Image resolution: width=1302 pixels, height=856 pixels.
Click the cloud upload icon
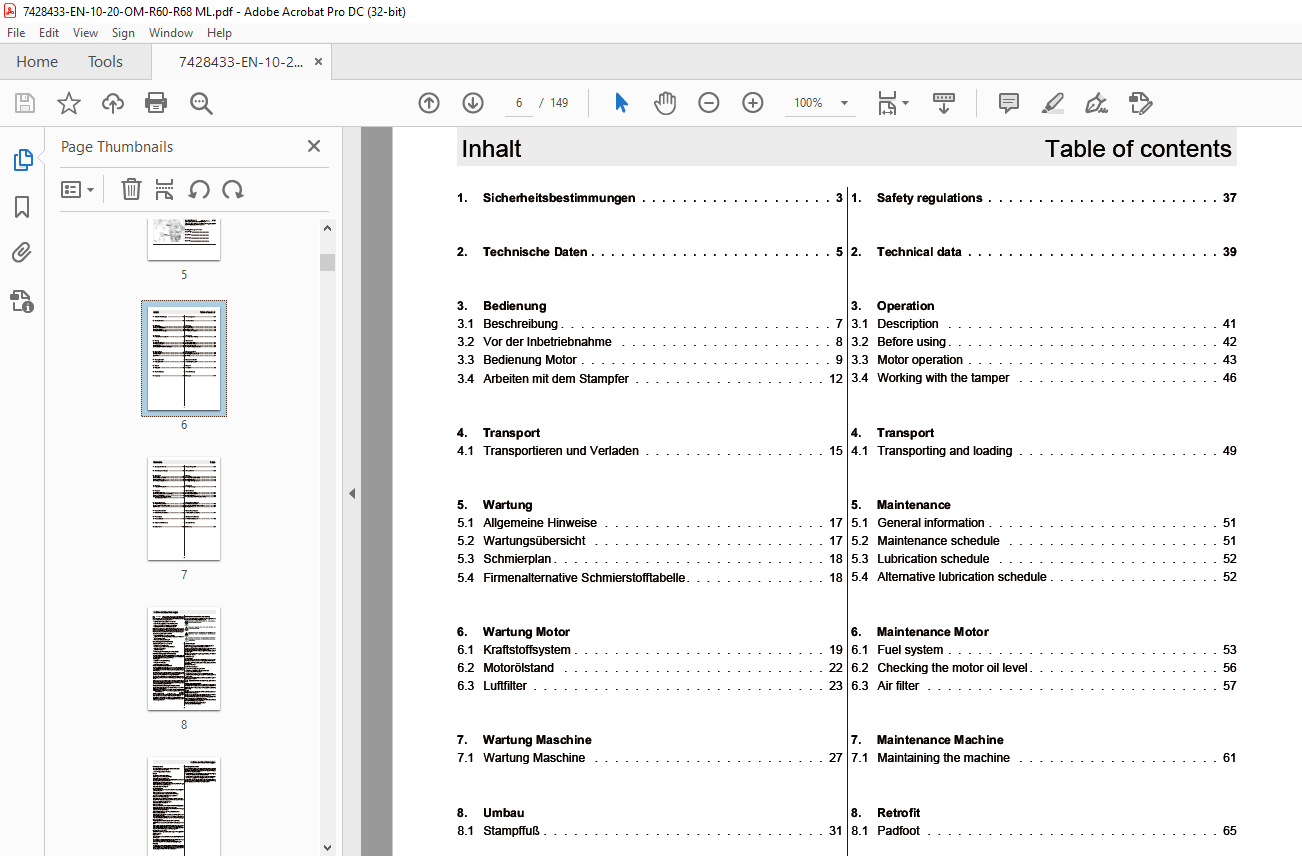pos(113,103)
